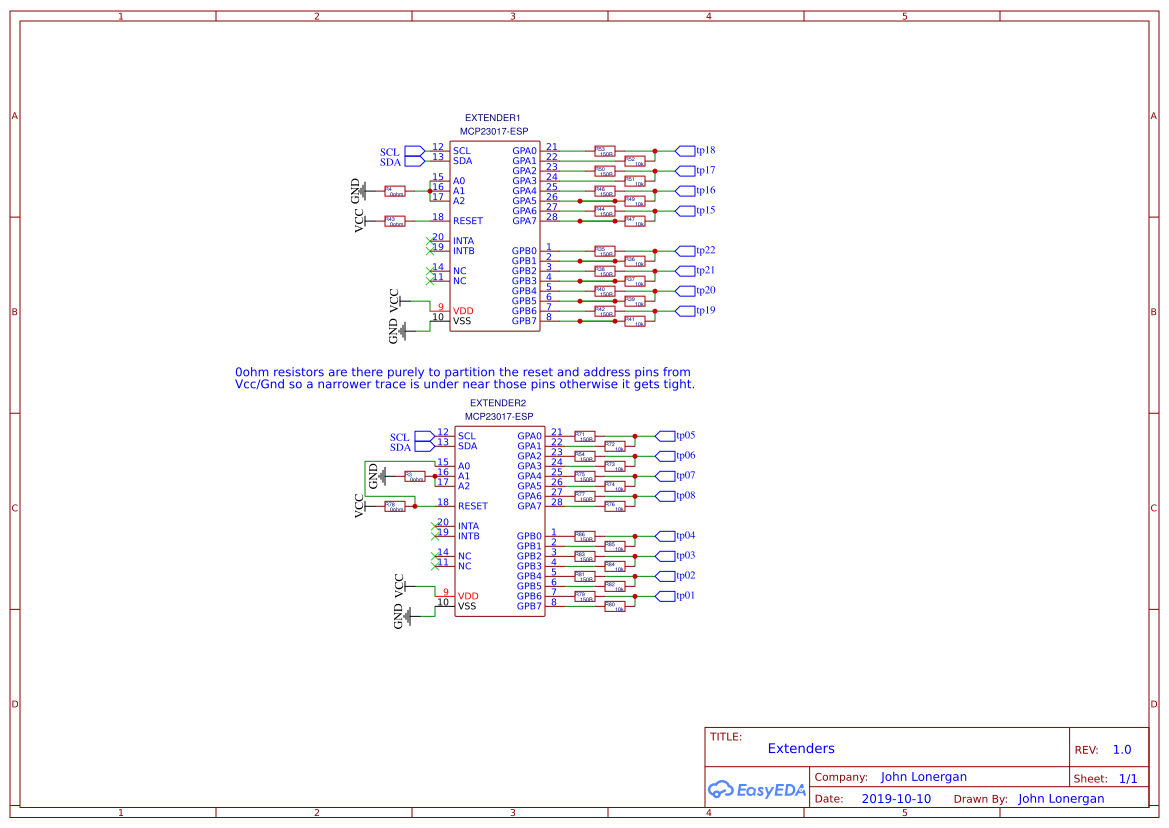Click the SCL port symbol on EXTENDER1

click(414, 151)
